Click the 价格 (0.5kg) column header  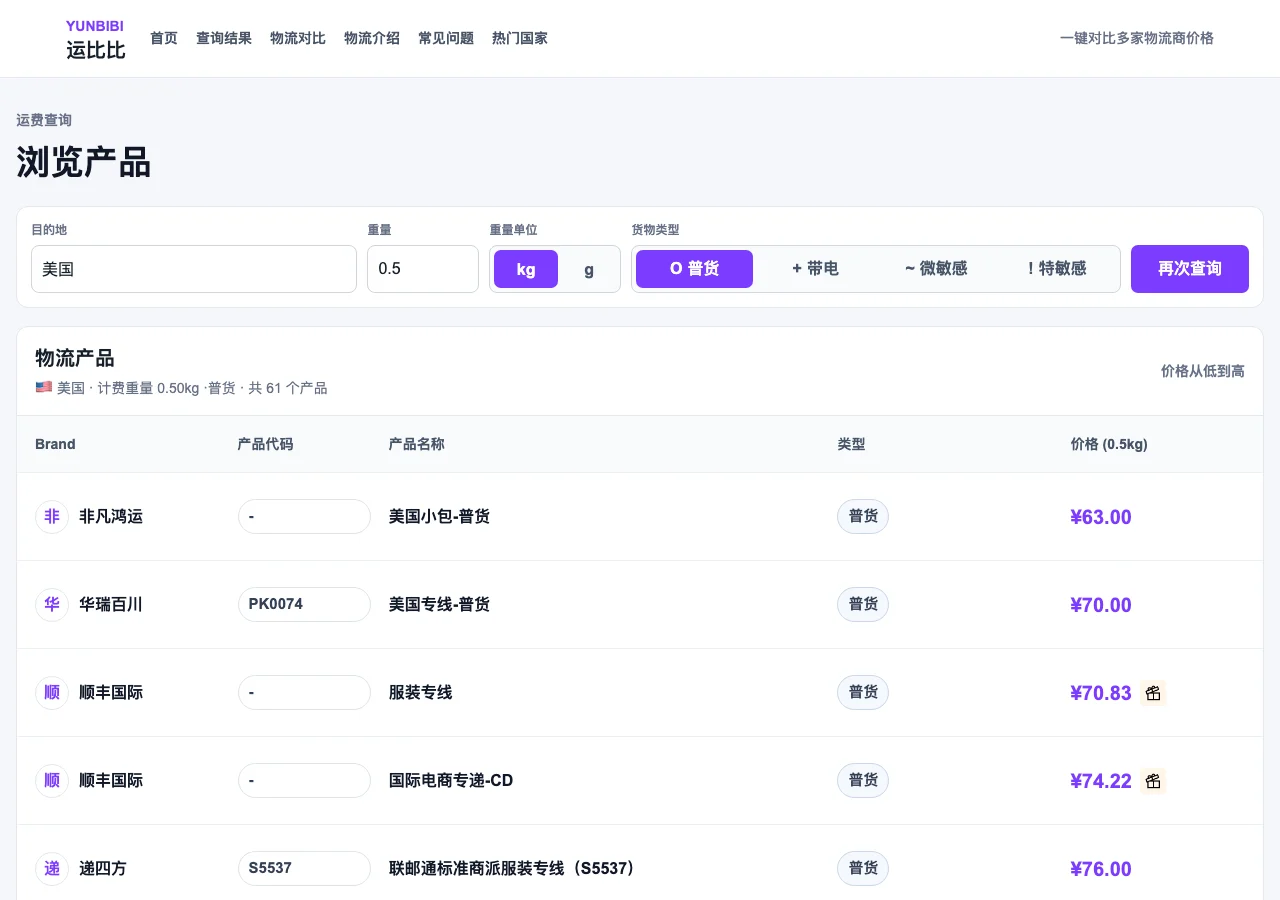[x=1109, y=444]
